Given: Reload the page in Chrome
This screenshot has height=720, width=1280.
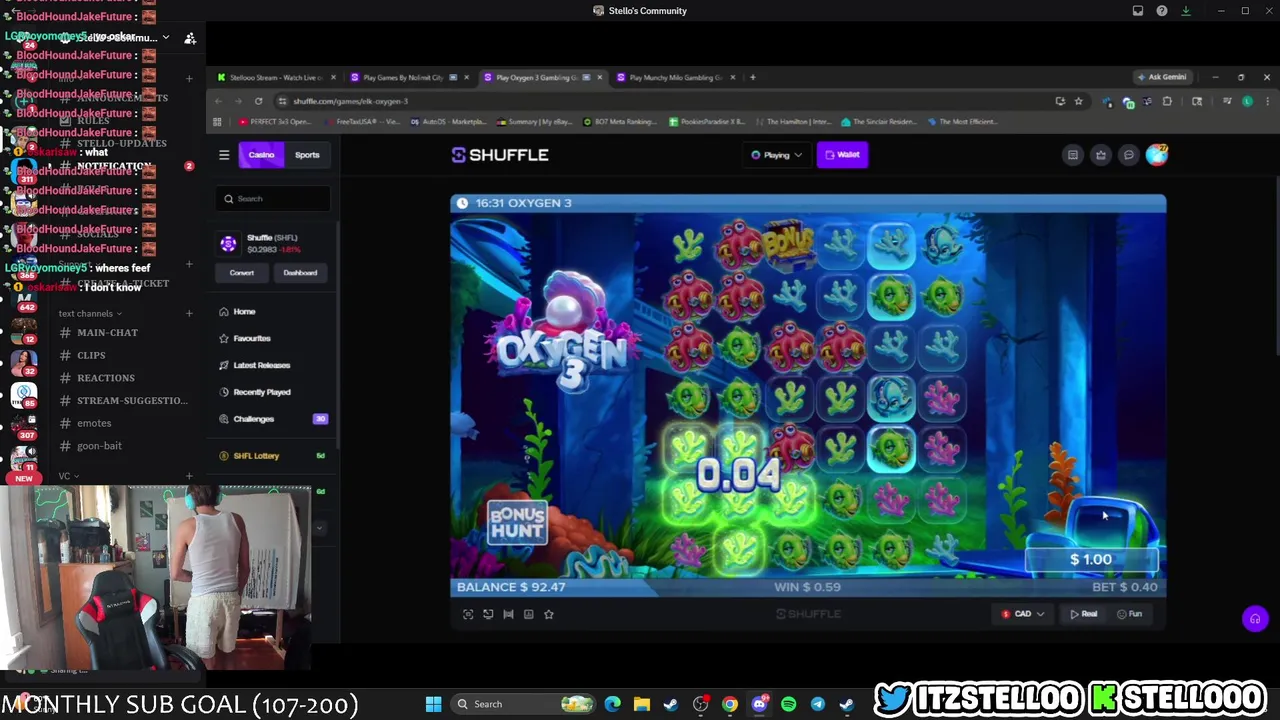Looking at the screenshot, I should click(258, 101).
